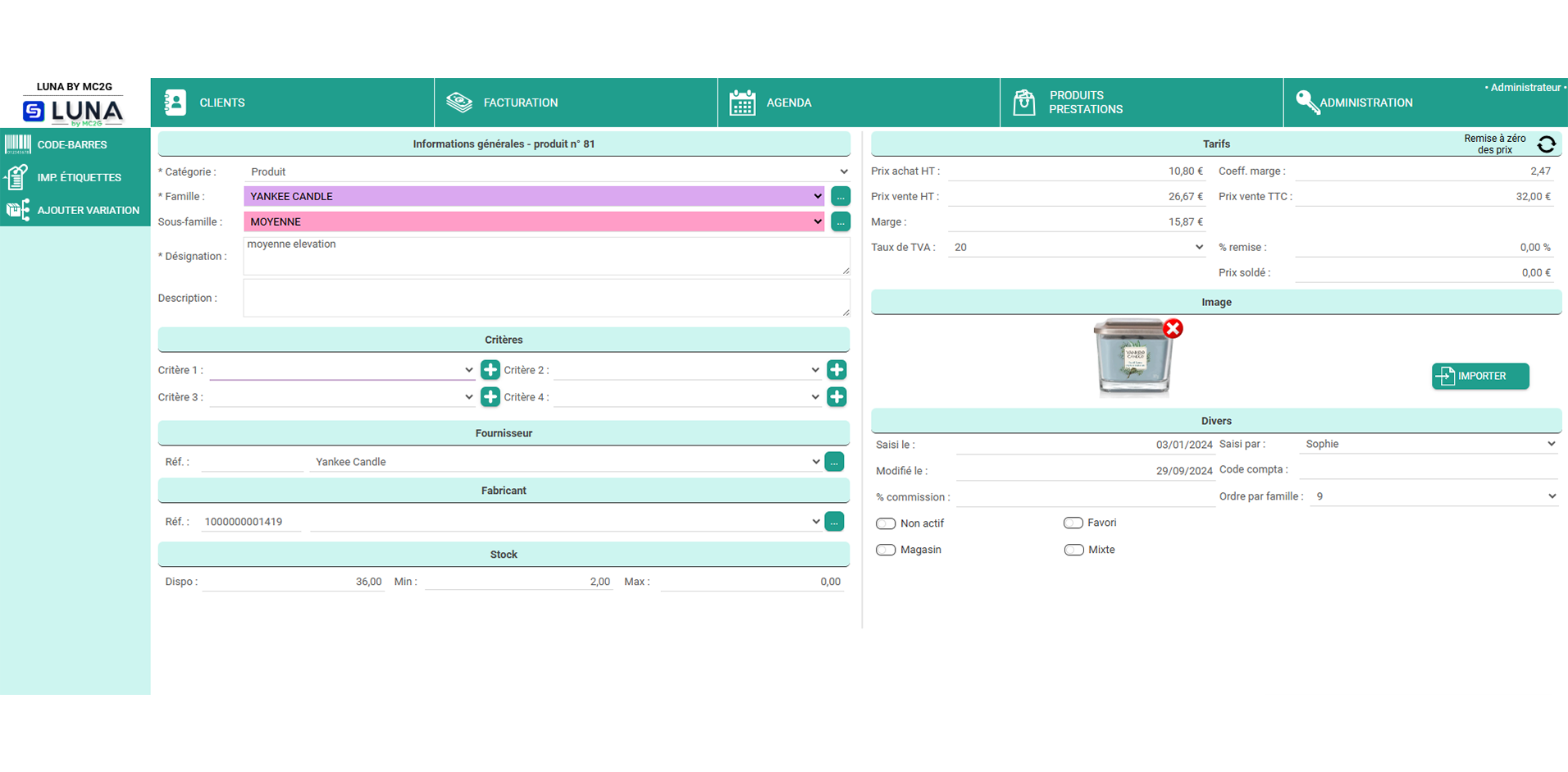Click the Stock Max field

pos(752,582)
